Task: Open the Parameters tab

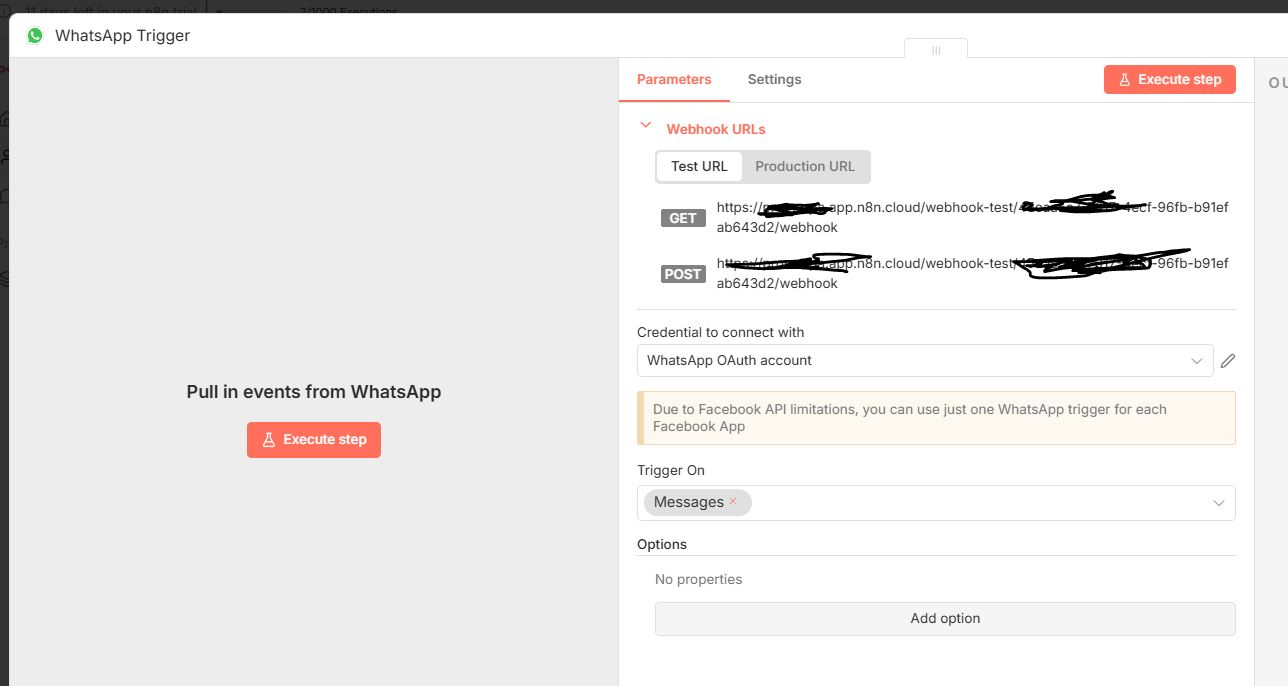Action: pos(674,79)
